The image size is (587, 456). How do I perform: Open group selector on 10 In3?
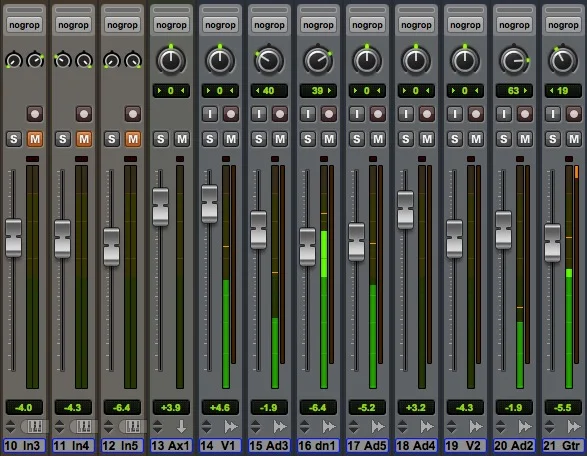[x=24, y=25]
